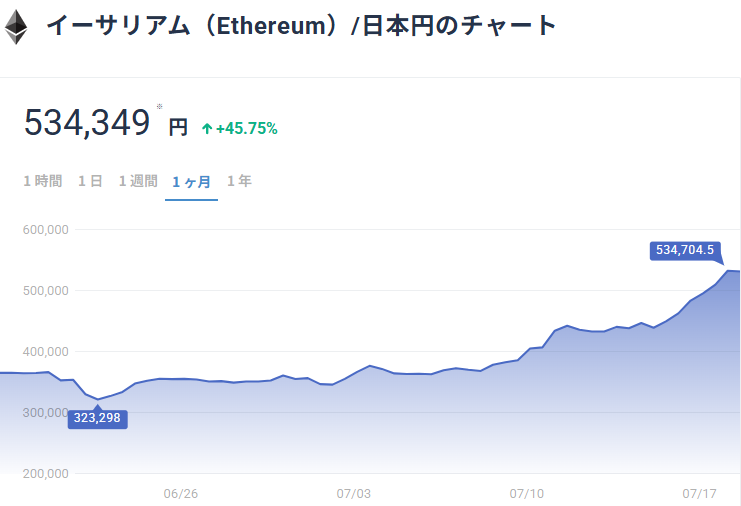Click the 円 currency unit label
The image size is (741, 506).
click(x=178, y=127)
